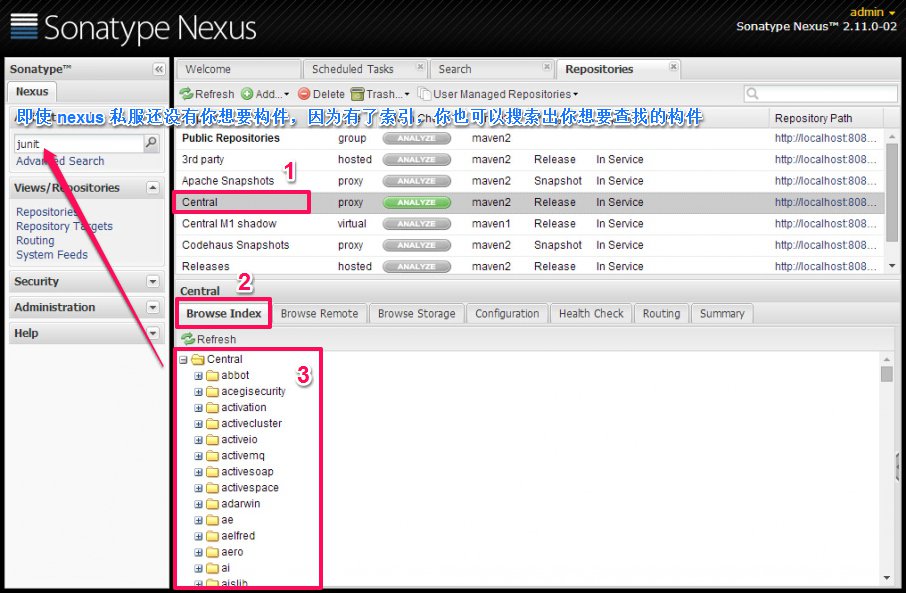Image resolution: width=906 pixels, height=593 pixels.
Task: Select the activation folder in tree
Action: [x=244, y=407]
